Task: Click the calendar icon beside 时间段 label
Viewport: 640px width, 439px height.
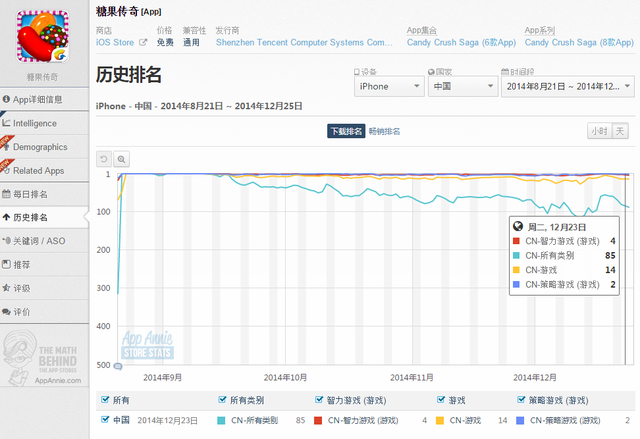Action: 505,72
